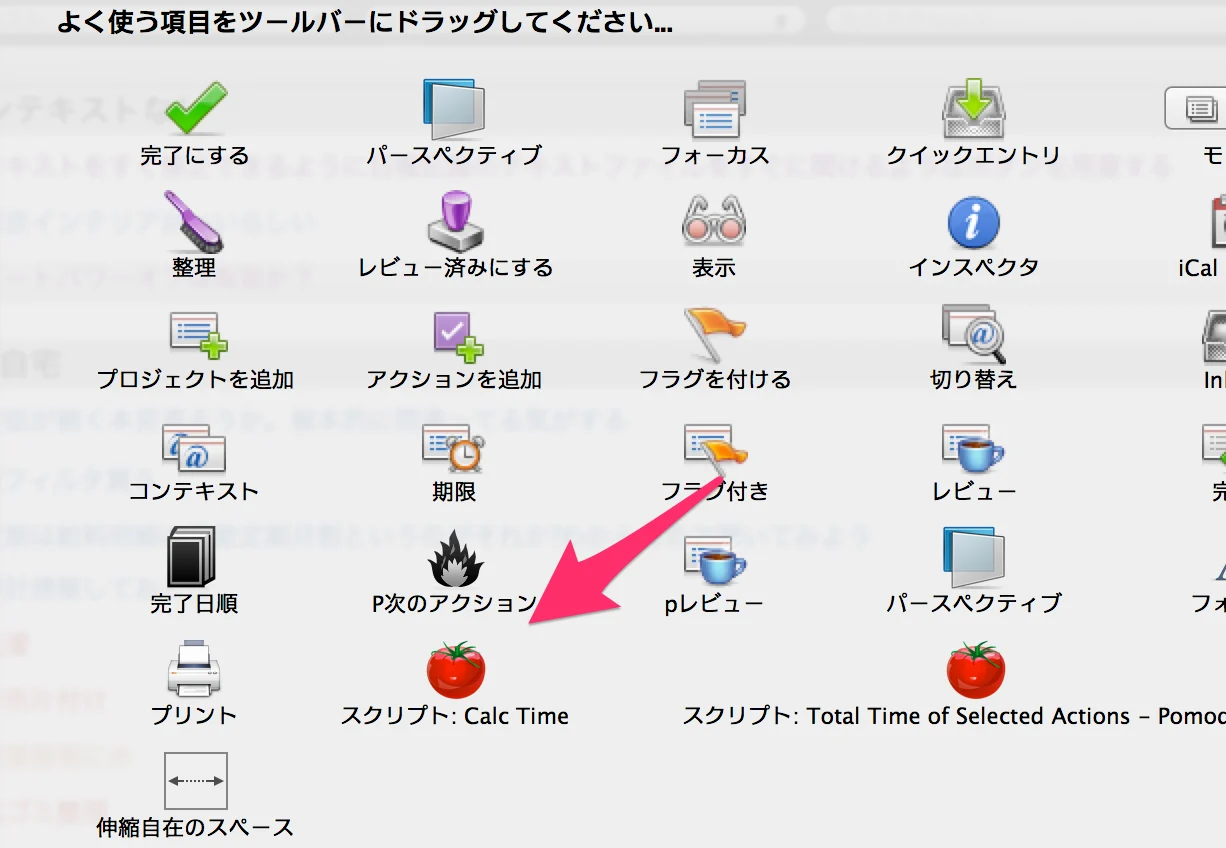Choose the 切り替え magnifier icon
The image size is (1226, 848).
pos(973,334)
